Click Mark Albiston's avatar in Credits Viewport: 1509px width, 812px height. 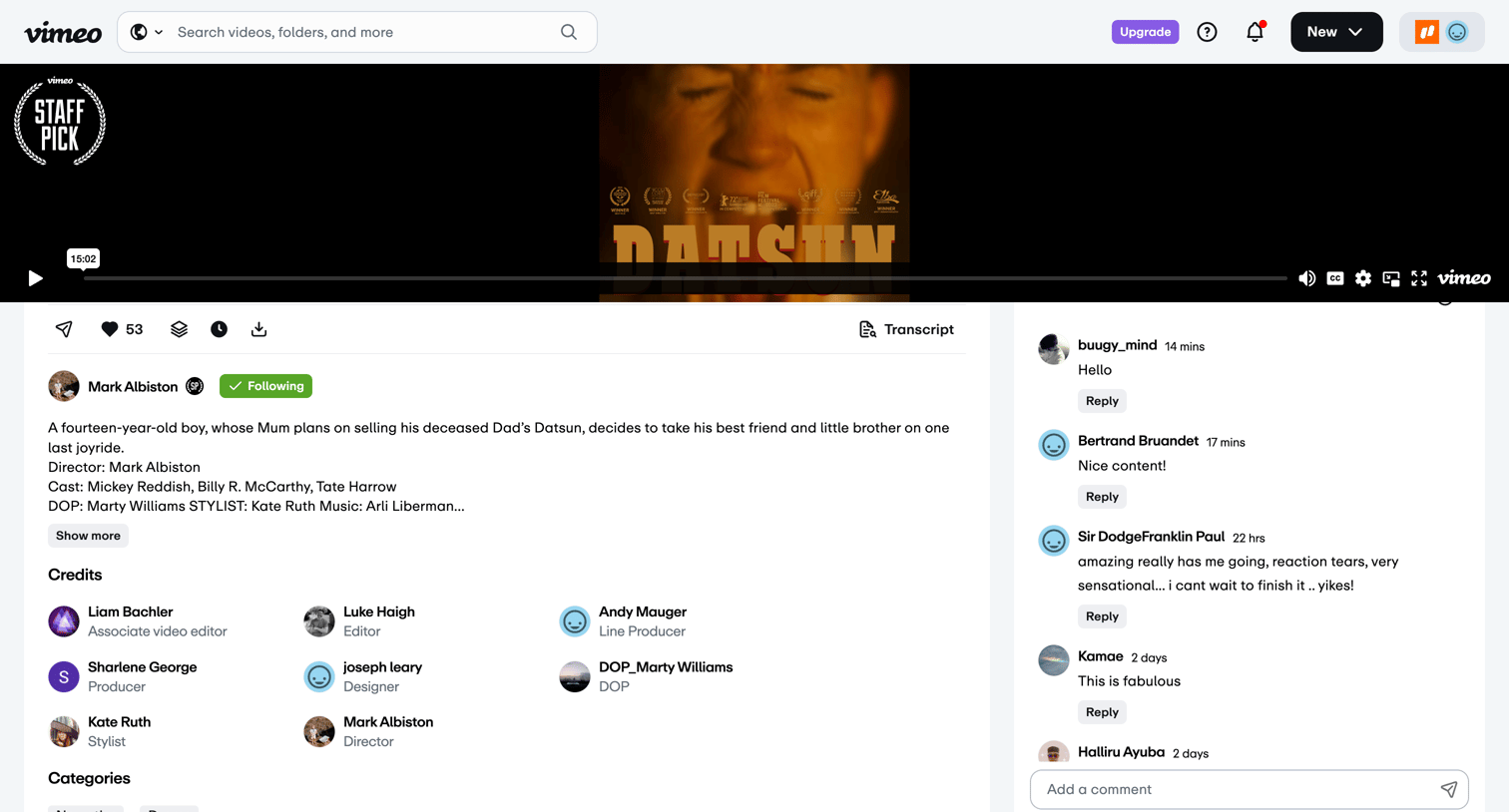[319, 731]
